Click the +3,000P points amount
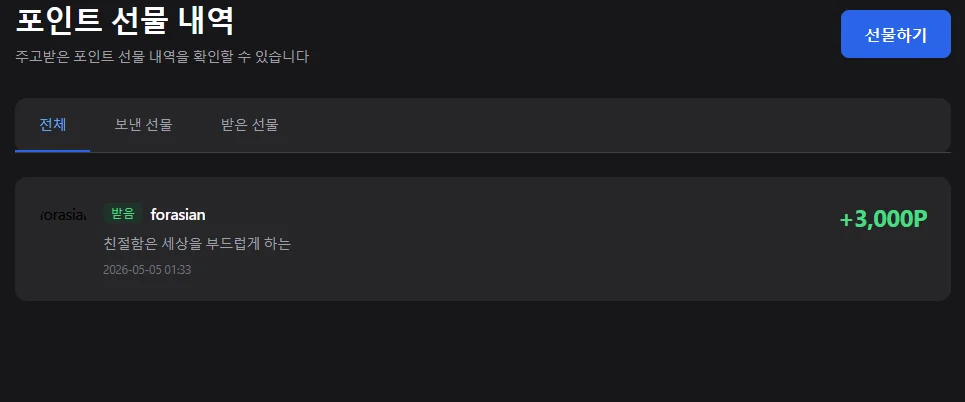The image size is (965, 402). [883, 219]
